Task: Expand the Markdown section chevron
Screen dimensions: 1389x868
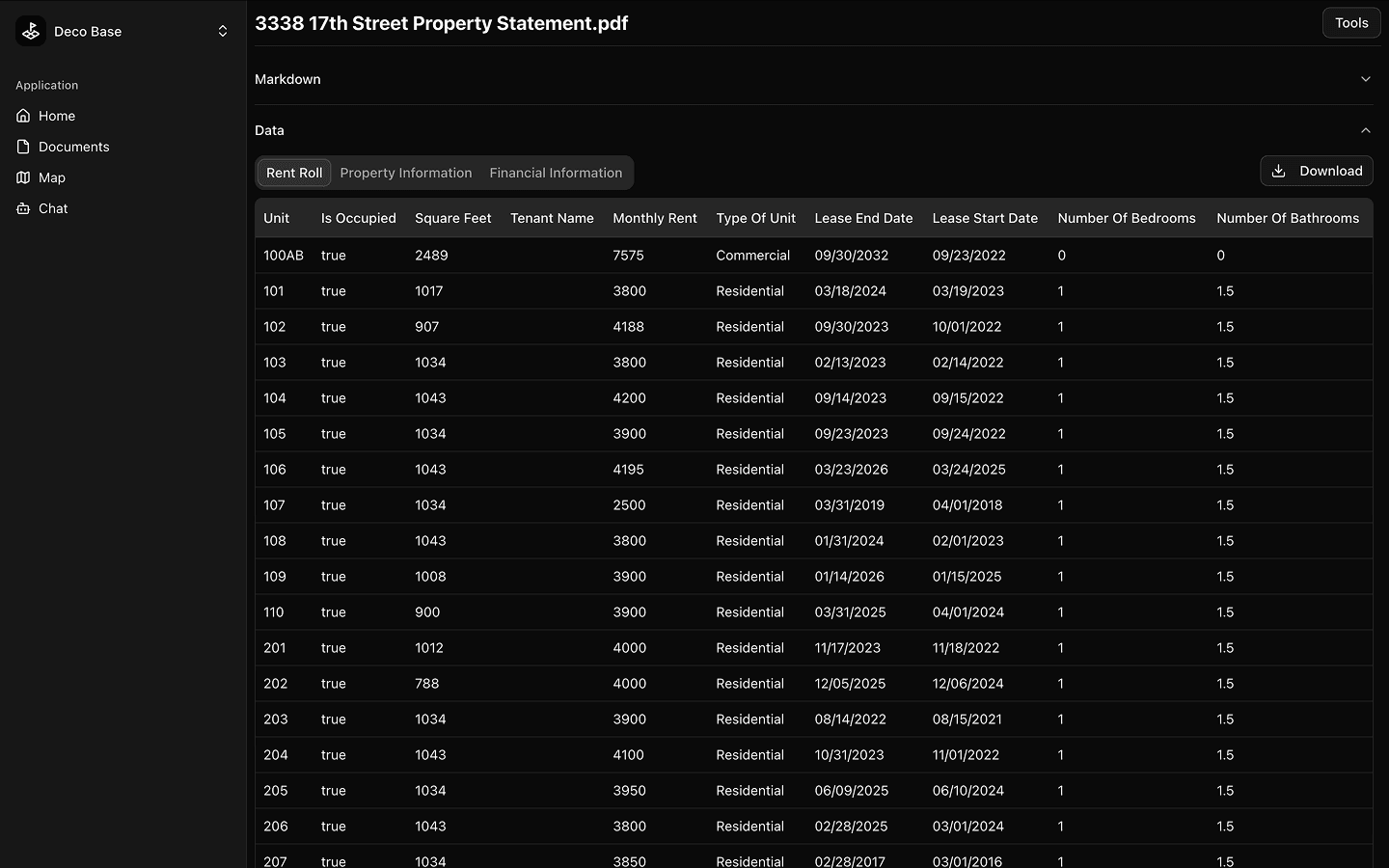Action: [1366, 79]
